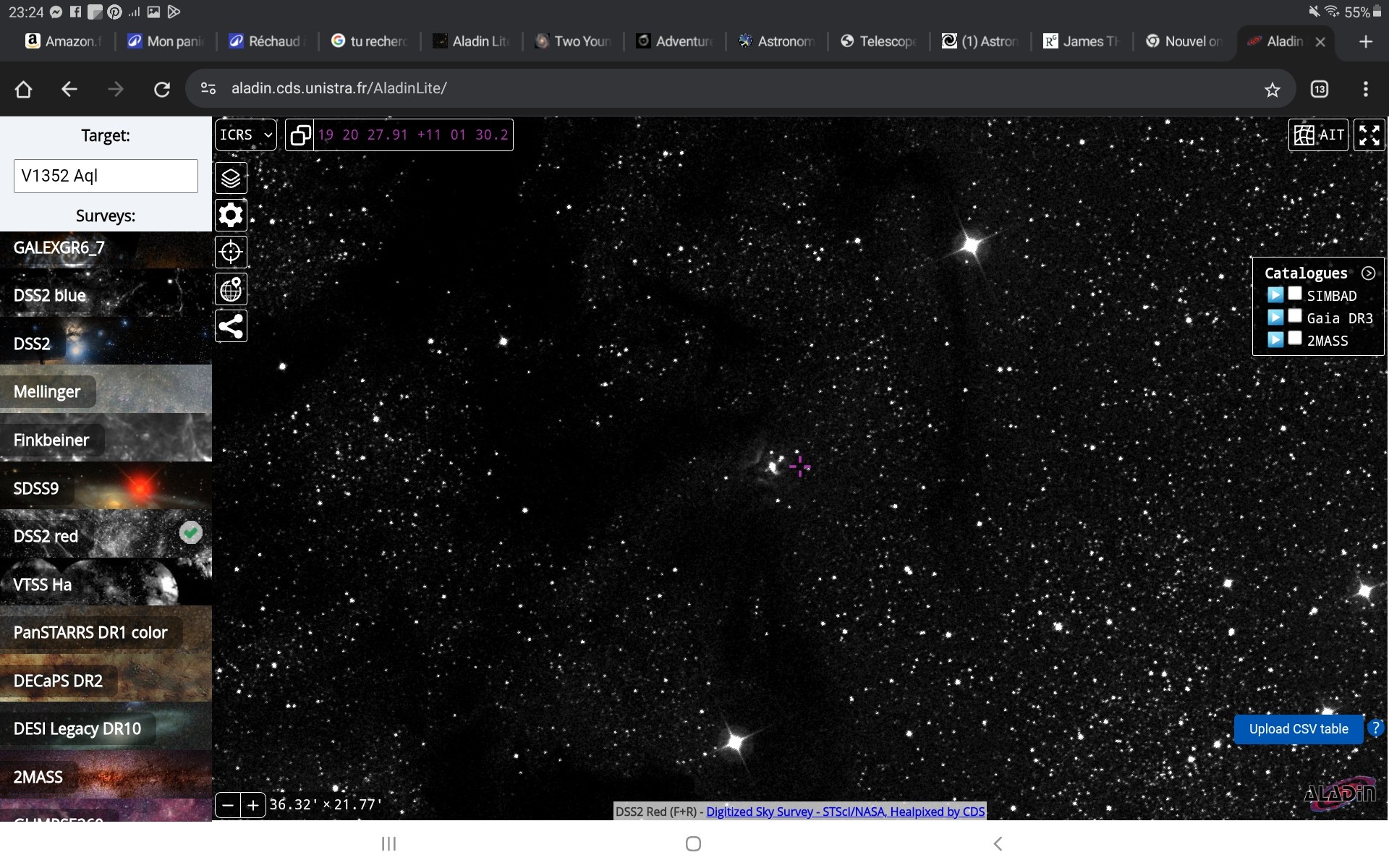This screenshot has height=868, width=1389.
Task: Reload the Aladin Lite page
Action: (162, 89)
